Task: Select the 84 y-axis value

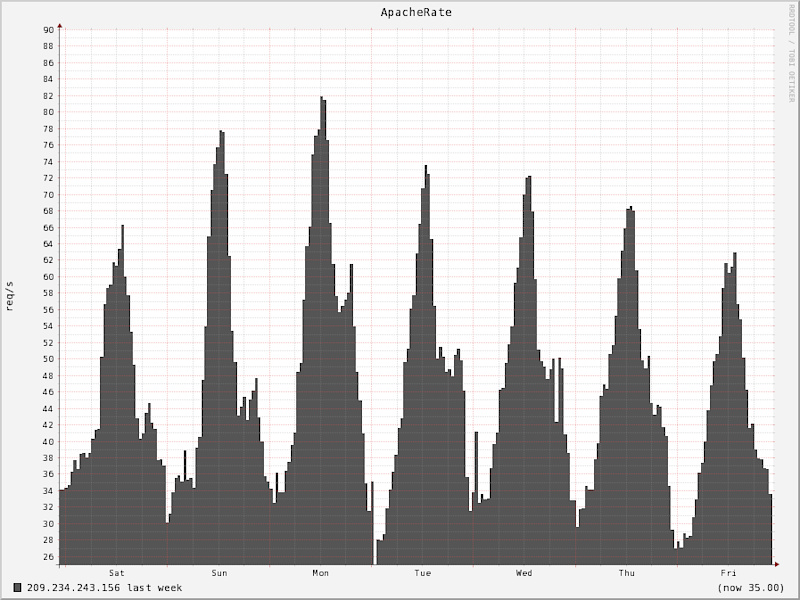Action: (48, 79)
